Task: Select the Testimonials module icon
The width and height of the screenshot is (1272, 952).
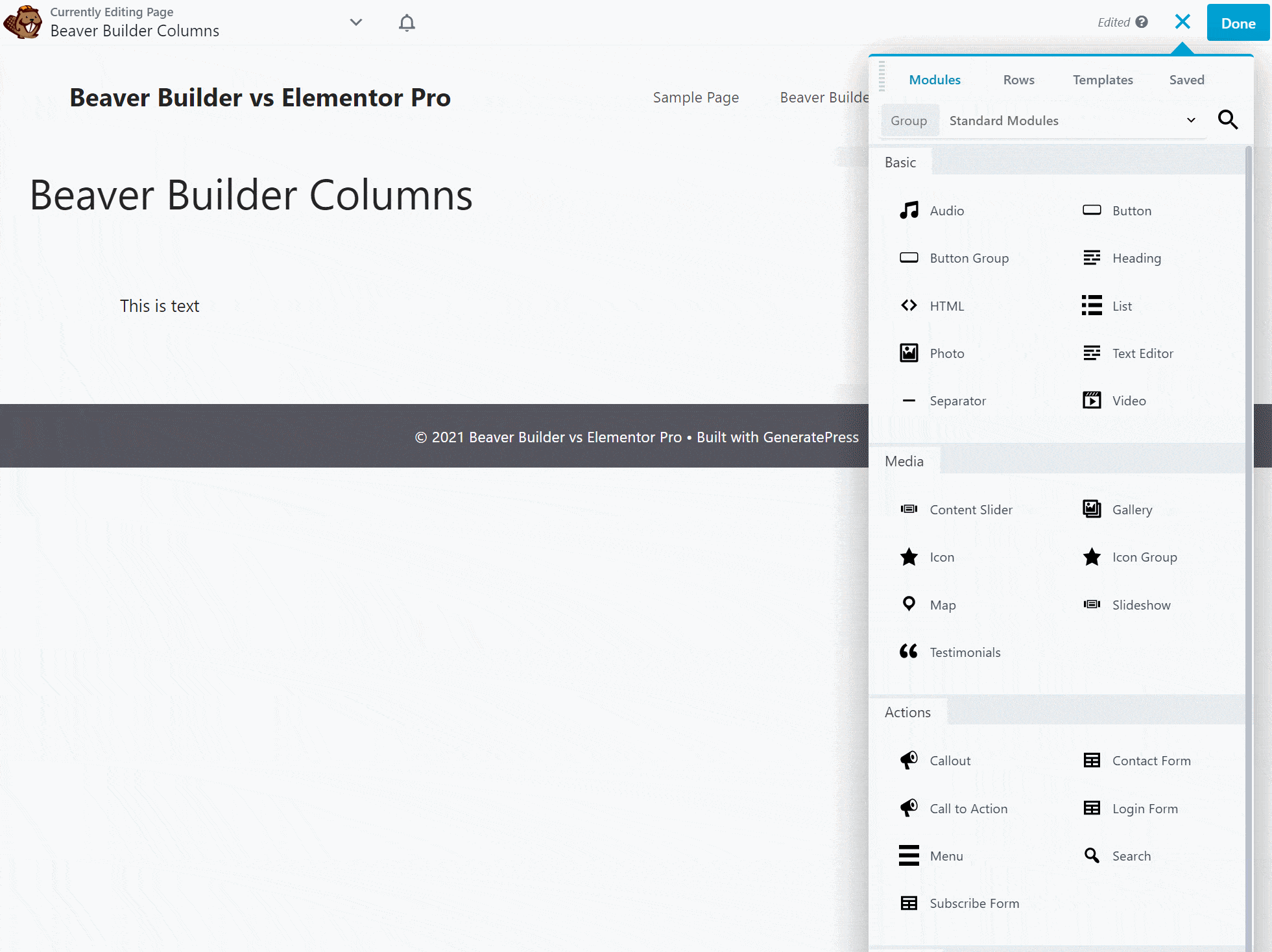Action: (x=909, y=652)
